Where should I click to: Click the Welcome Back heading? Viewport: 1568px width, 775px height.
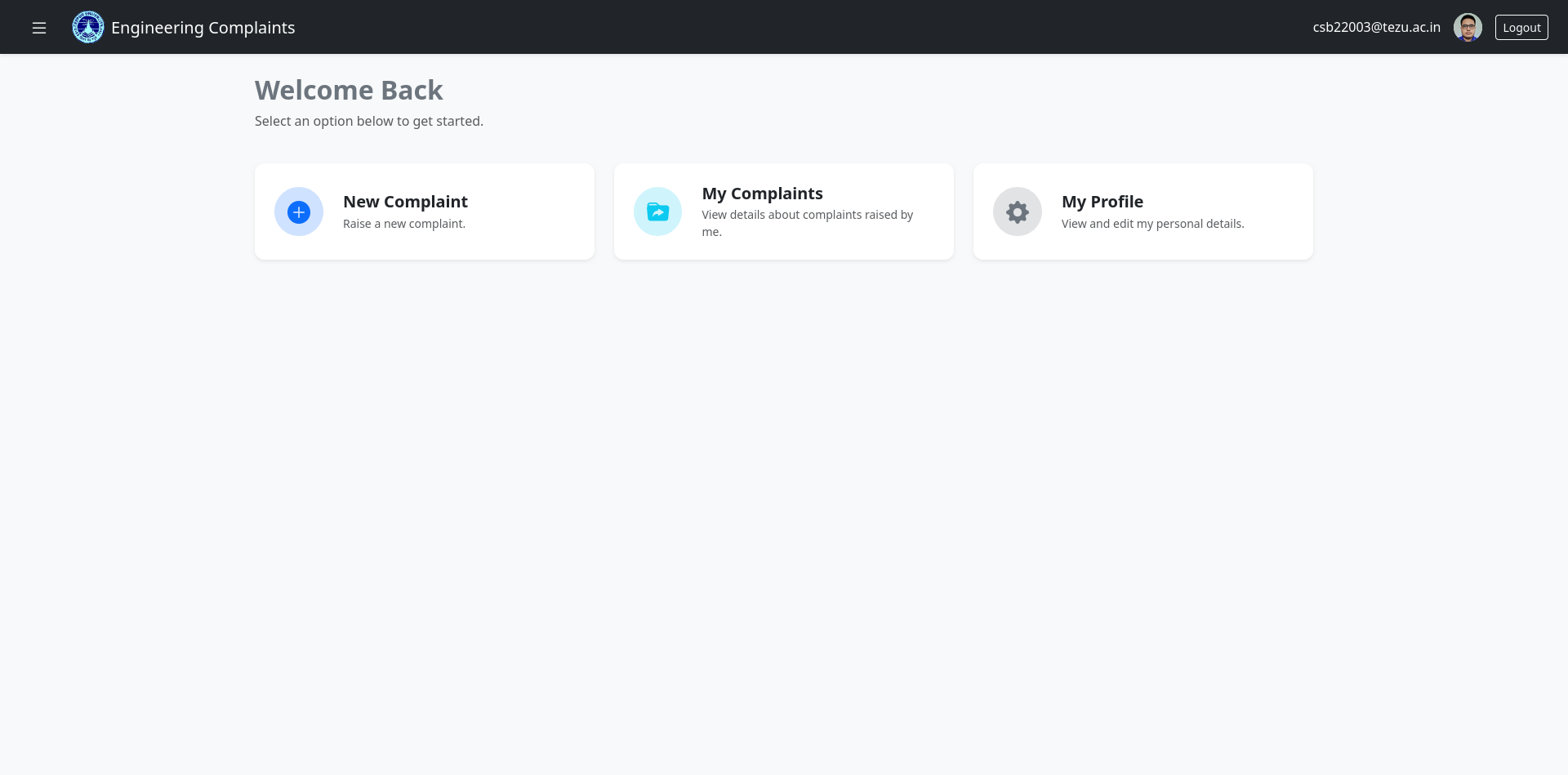click(x=349, y=90)
